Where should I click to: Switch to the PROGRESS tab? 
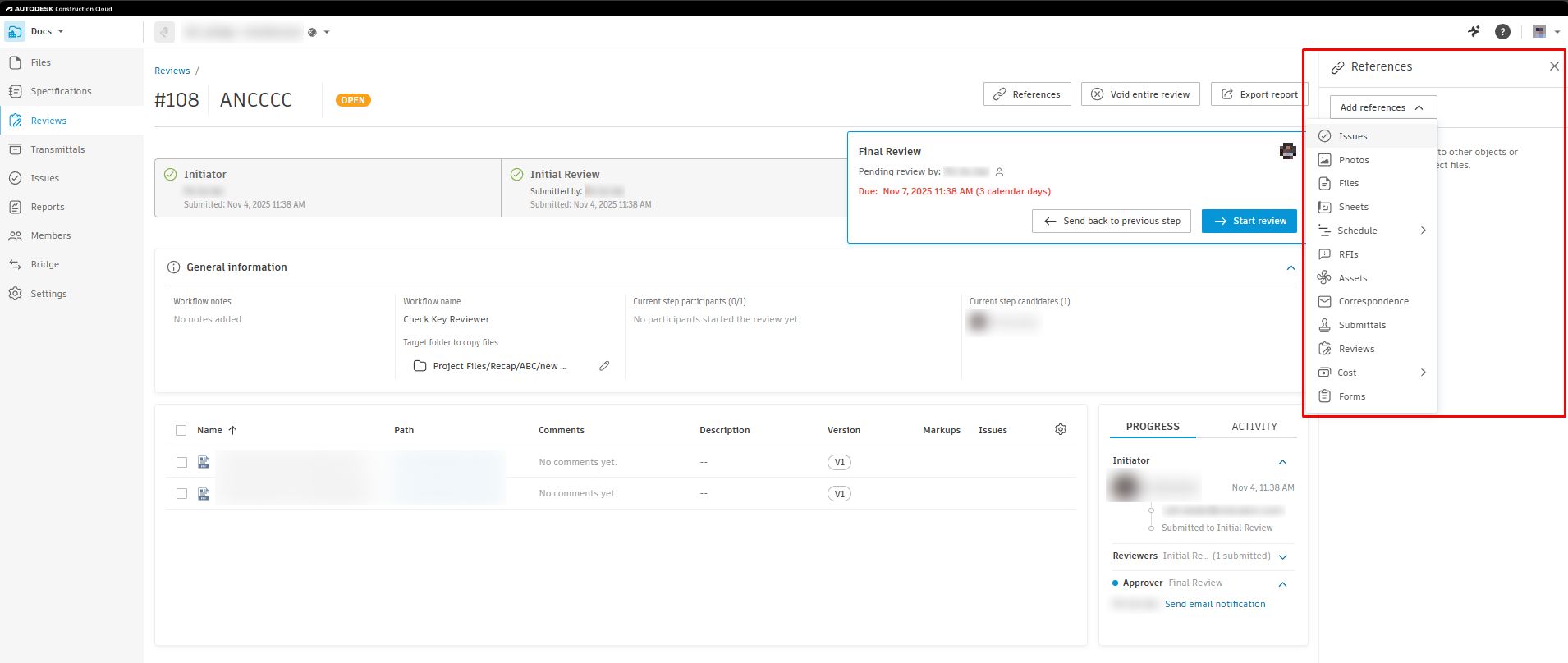1153,427
